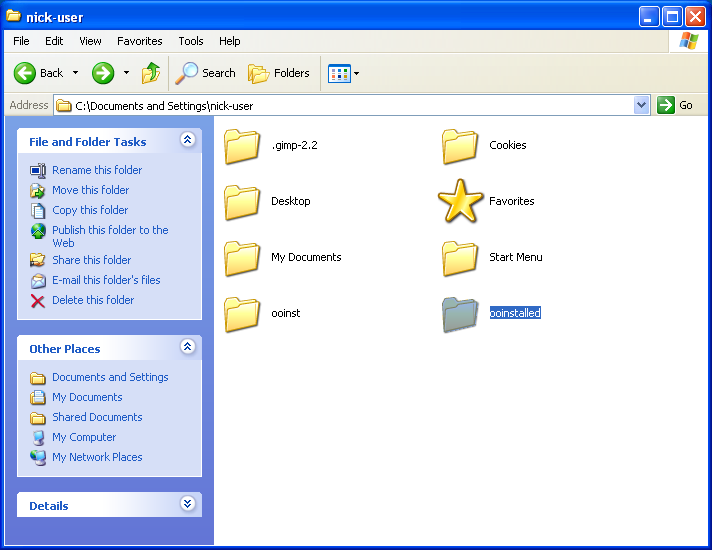Screen dimensions: 712x550
Task: Collapse the File and Folder Tasks panel
Action: tap(187, 141)
